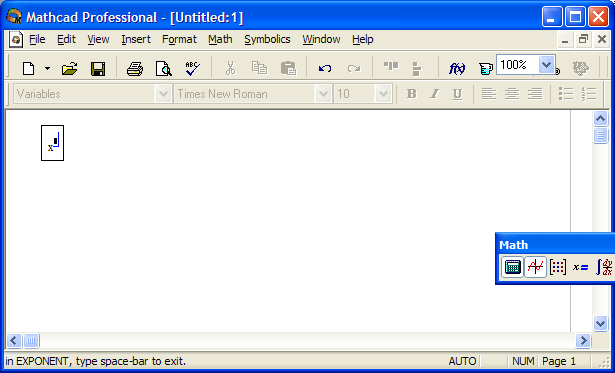This screenshot has height=373, width=615.
Task: Open the View menu
Action: click(x=98, y=39)
